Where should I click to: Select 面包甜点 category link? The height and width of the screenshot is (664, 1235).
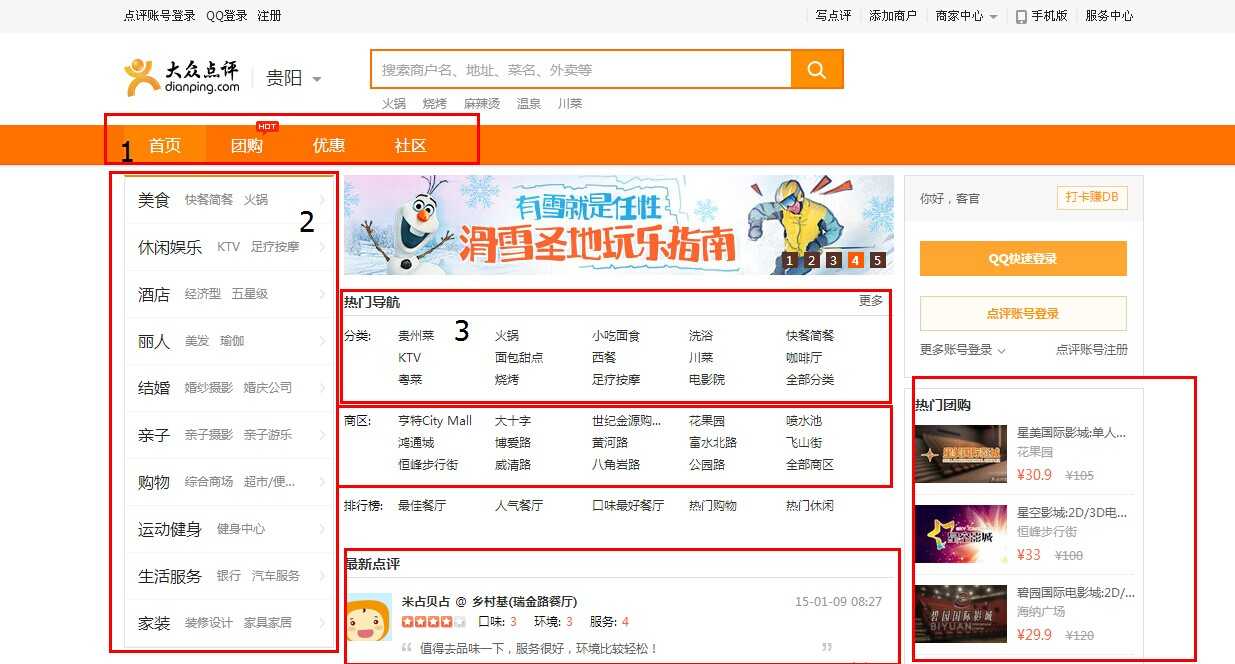click(x=519, y=358)
